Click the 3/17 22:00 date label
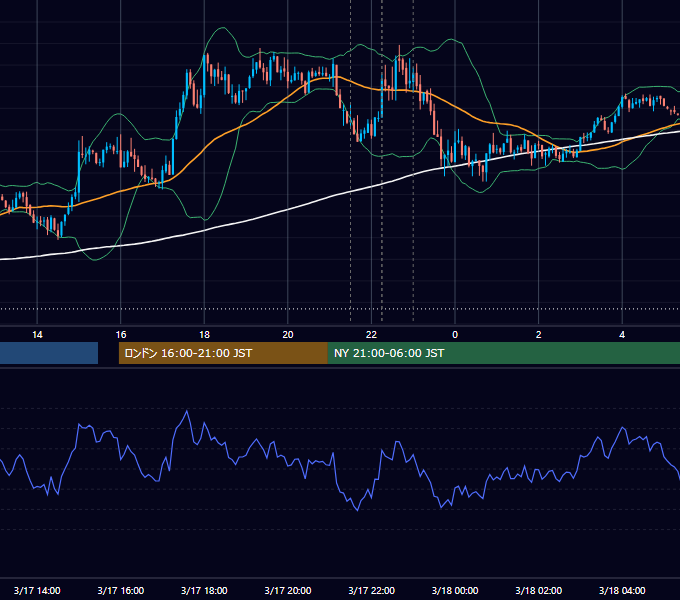The width and height of the screenshot is (680, 600). pos(371,590)
